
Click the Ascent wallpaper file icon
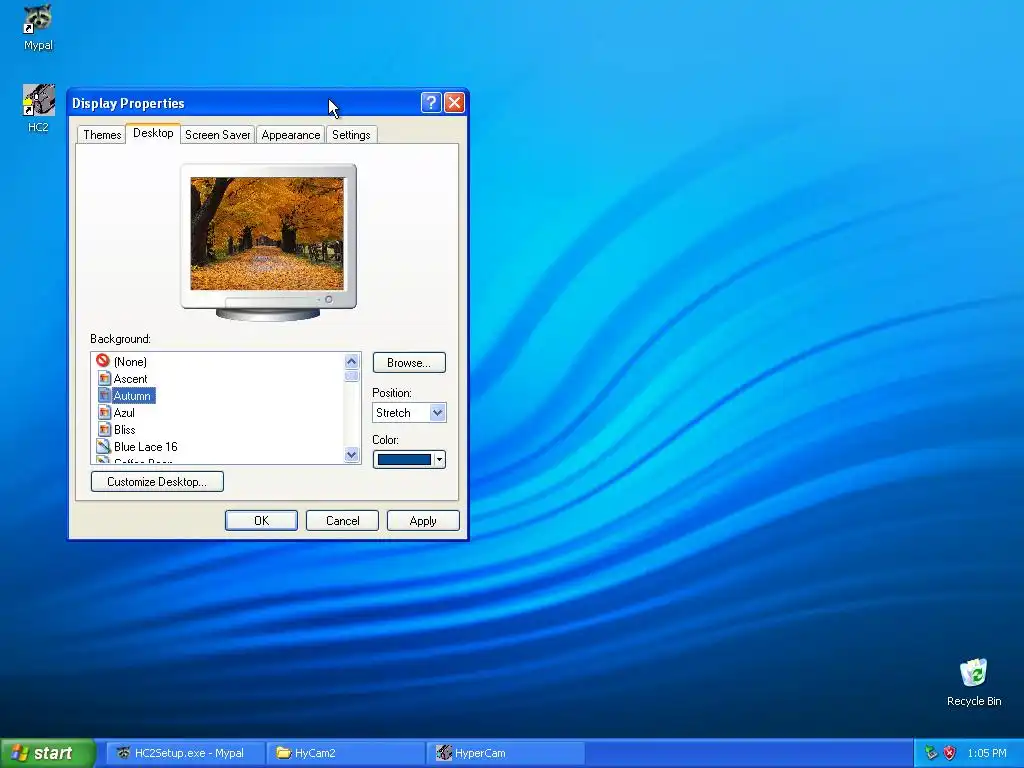point(104,378)
